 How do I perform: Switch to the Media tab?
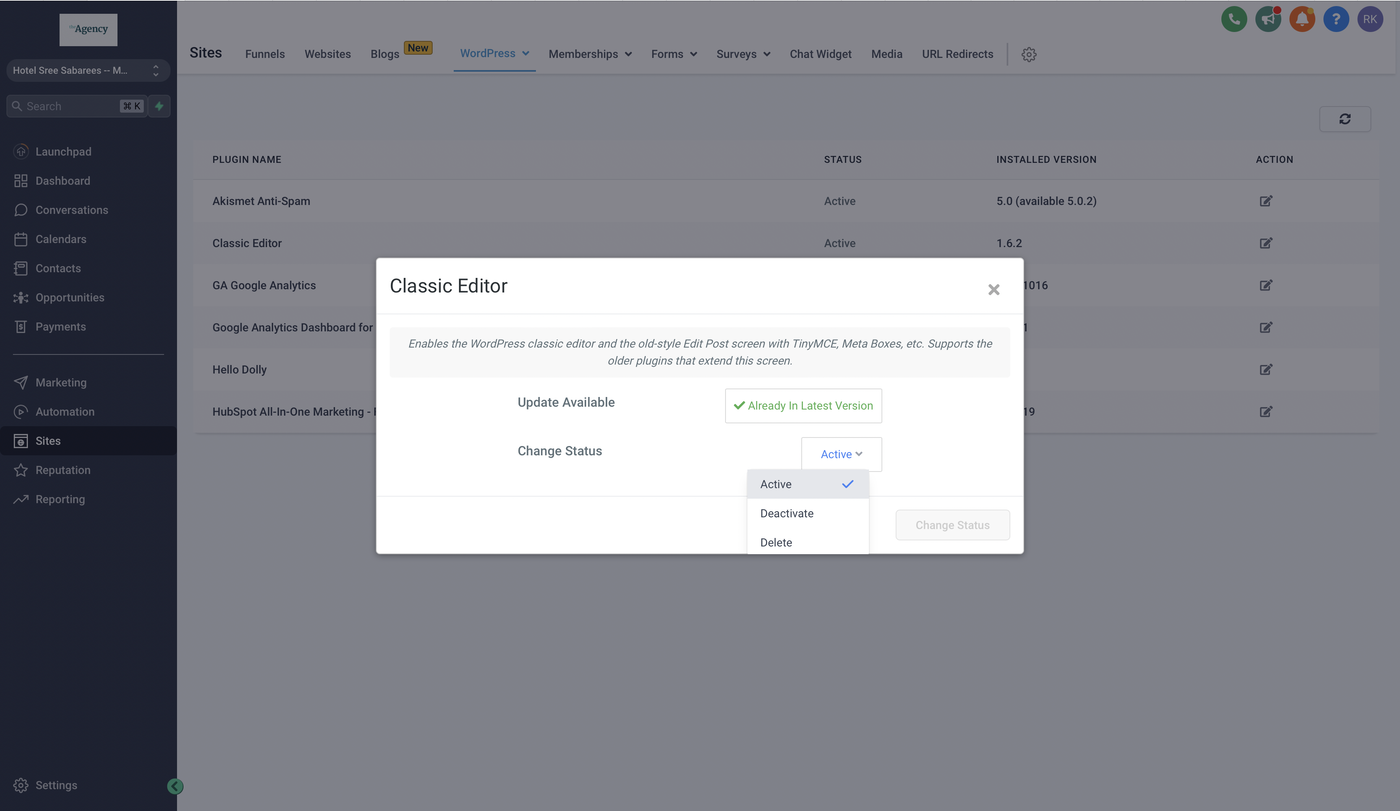pyautogui.click(x=887, y=54)
